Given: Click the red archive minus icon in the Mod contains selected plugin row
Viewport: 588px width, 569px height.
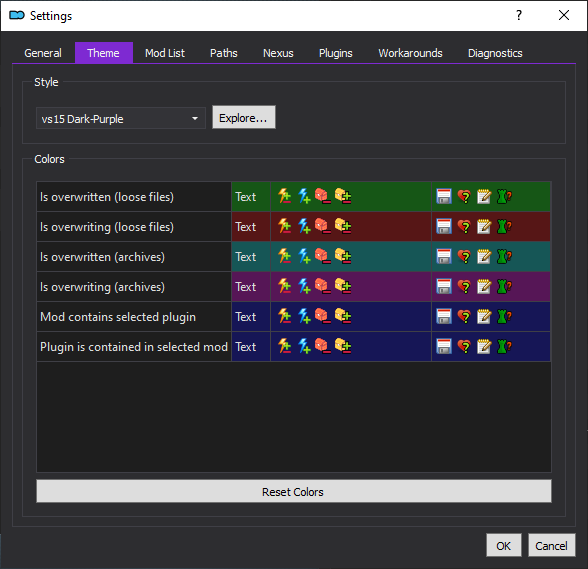Looking at the screenshot, I should pos(323,316).
